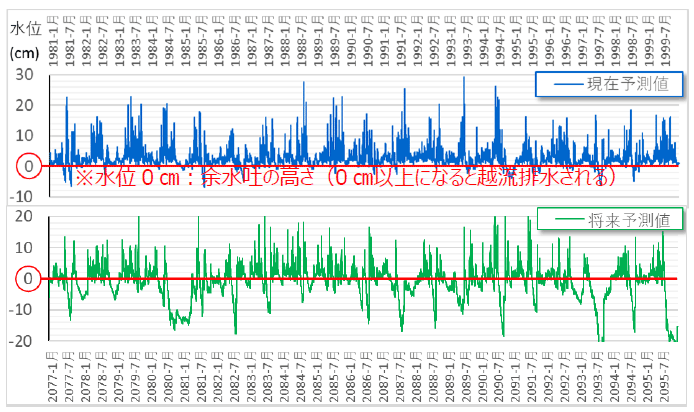The image size is (694, 412).
Task: Click the 10 label on the upper chart's y-axis
Action: click(x=26, y=136)
